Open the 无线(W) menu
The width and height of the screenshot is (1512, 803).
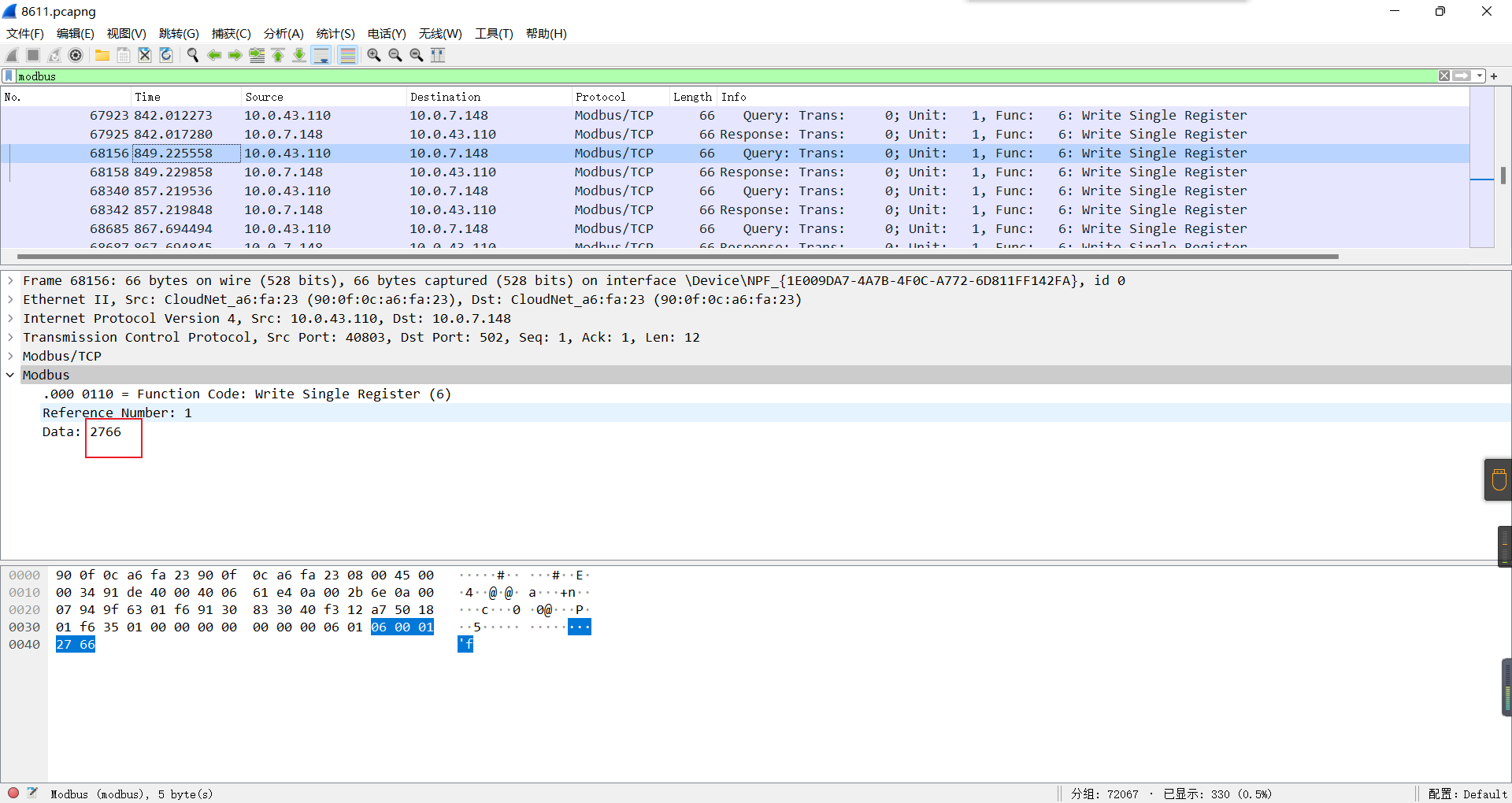(x=440, y=34)
